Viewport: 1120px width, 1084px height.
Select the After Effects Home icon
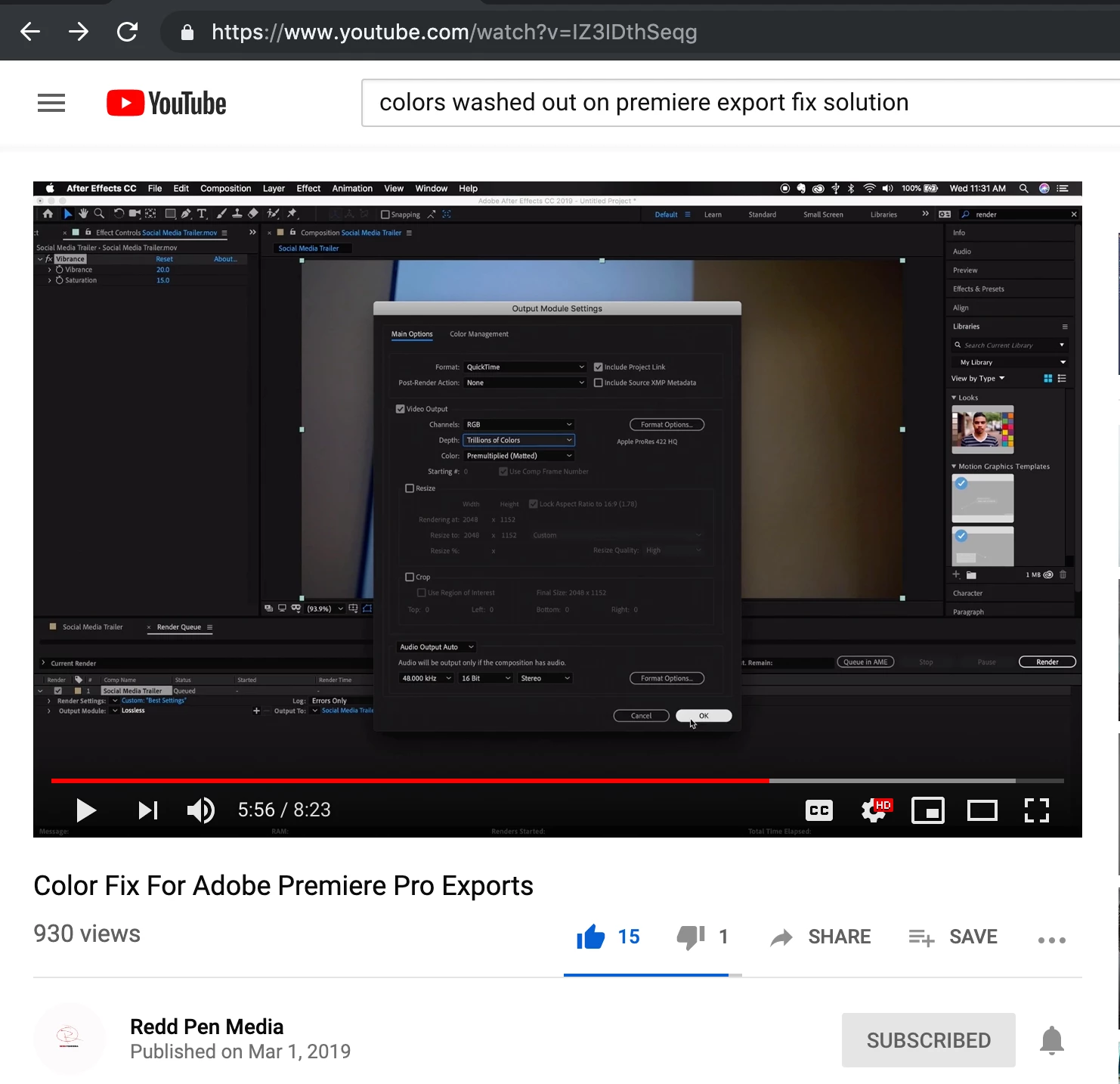(x=48, y=214)
